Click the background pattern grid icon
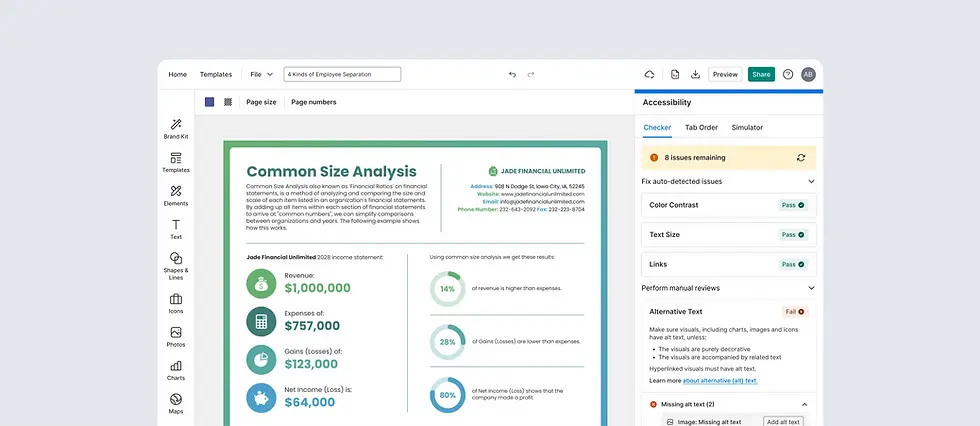980x426 pixels. coord(228,102)
